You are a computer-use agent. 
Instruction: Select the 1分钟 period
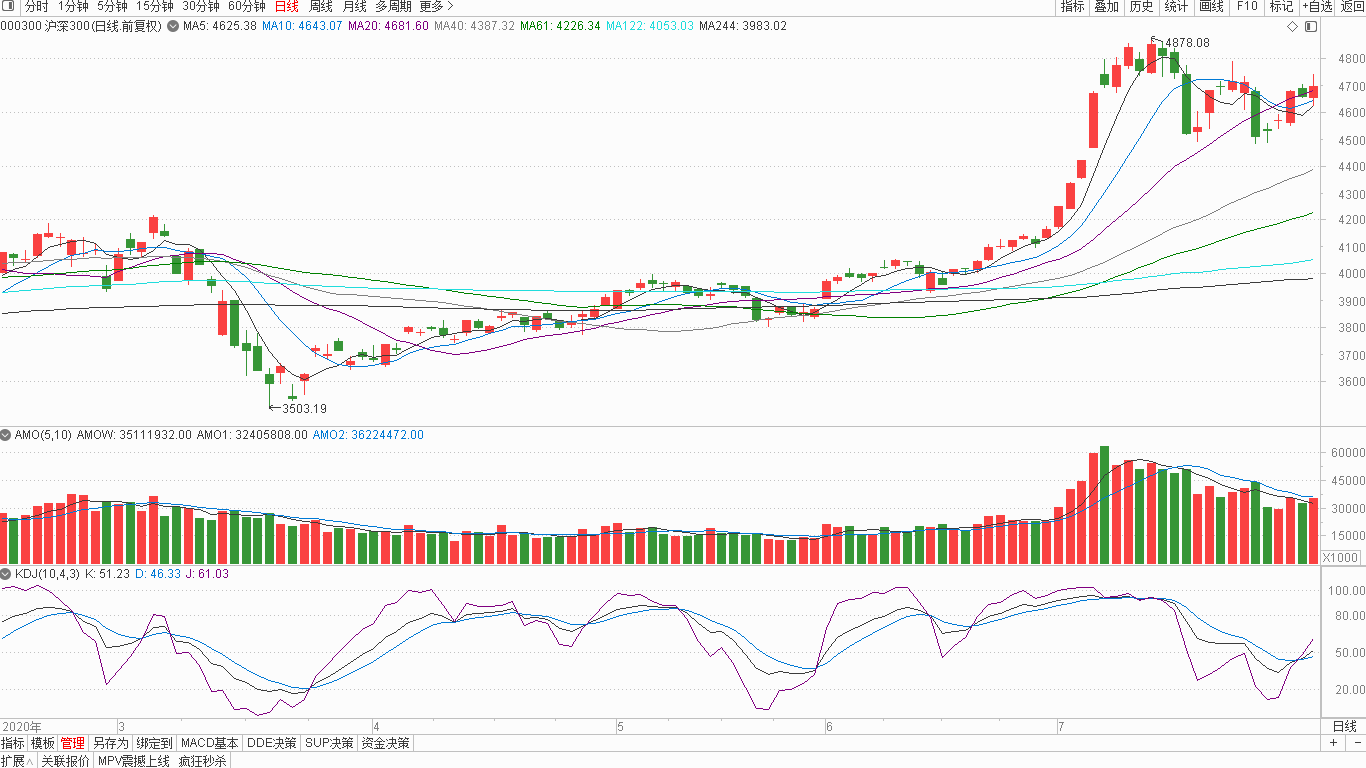(73, 6)
